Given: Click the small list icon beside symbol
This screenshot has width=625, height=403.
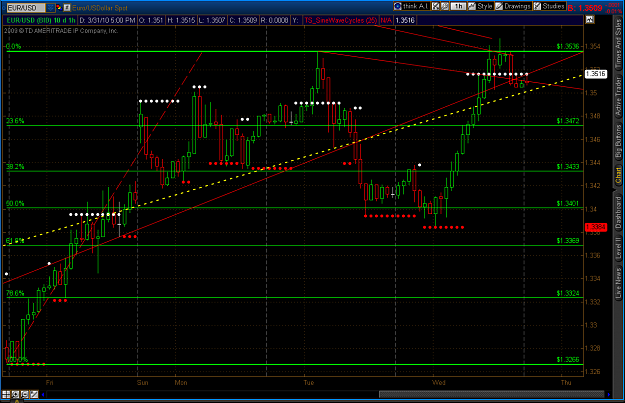Looking at the screenshot, I should tap(67, 8).
